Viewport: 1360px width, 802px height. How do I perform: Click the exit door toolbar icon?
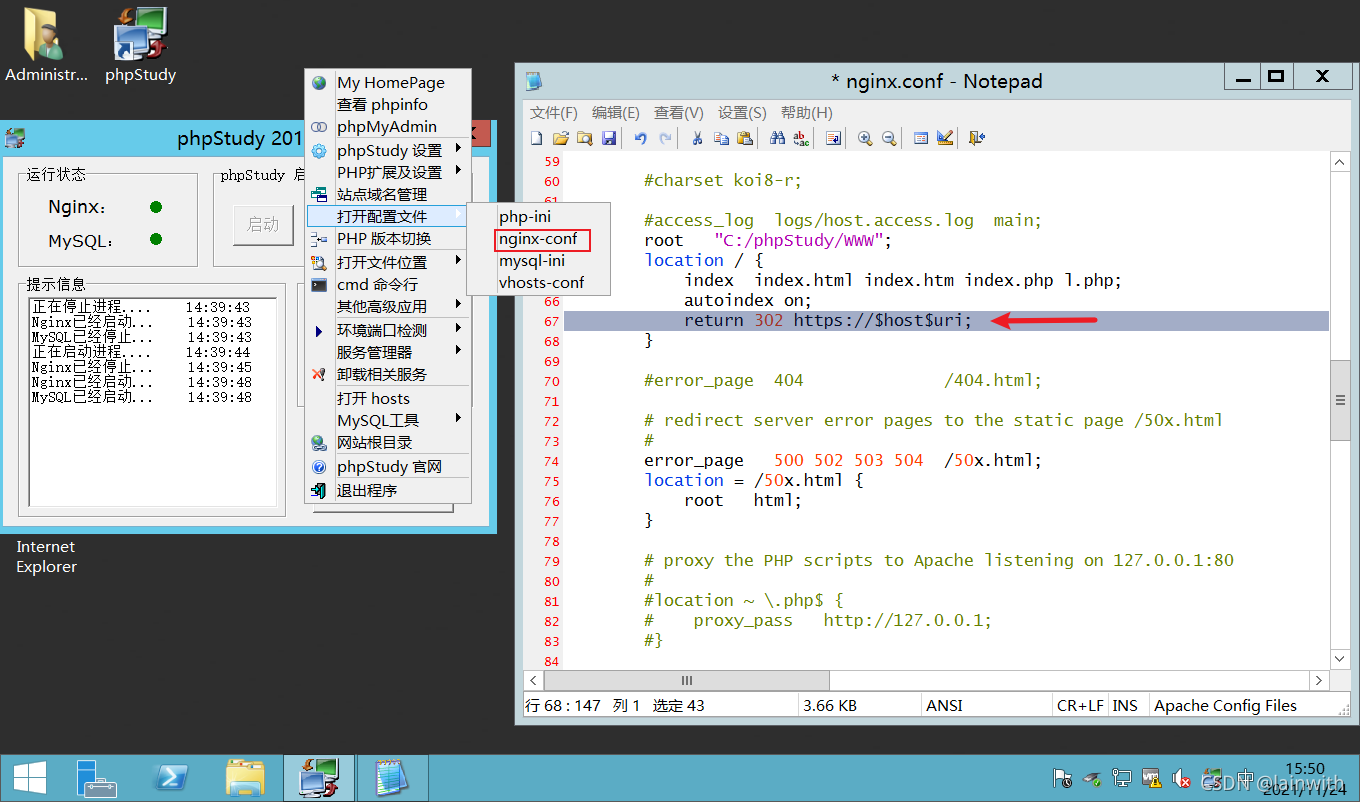977,138
